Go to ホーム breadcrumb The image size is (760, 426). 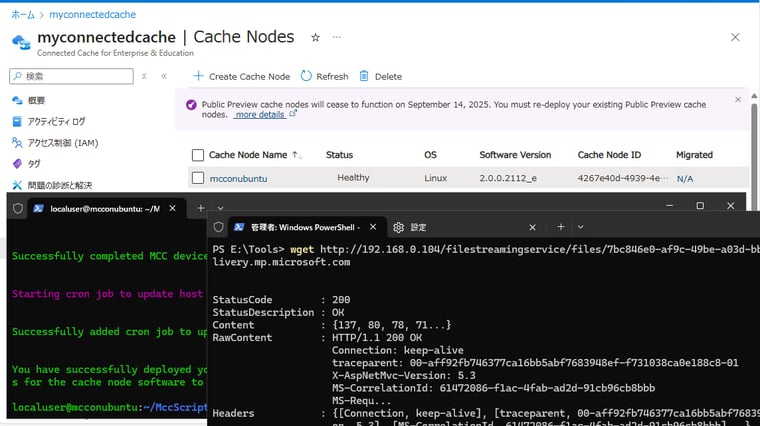23,15
